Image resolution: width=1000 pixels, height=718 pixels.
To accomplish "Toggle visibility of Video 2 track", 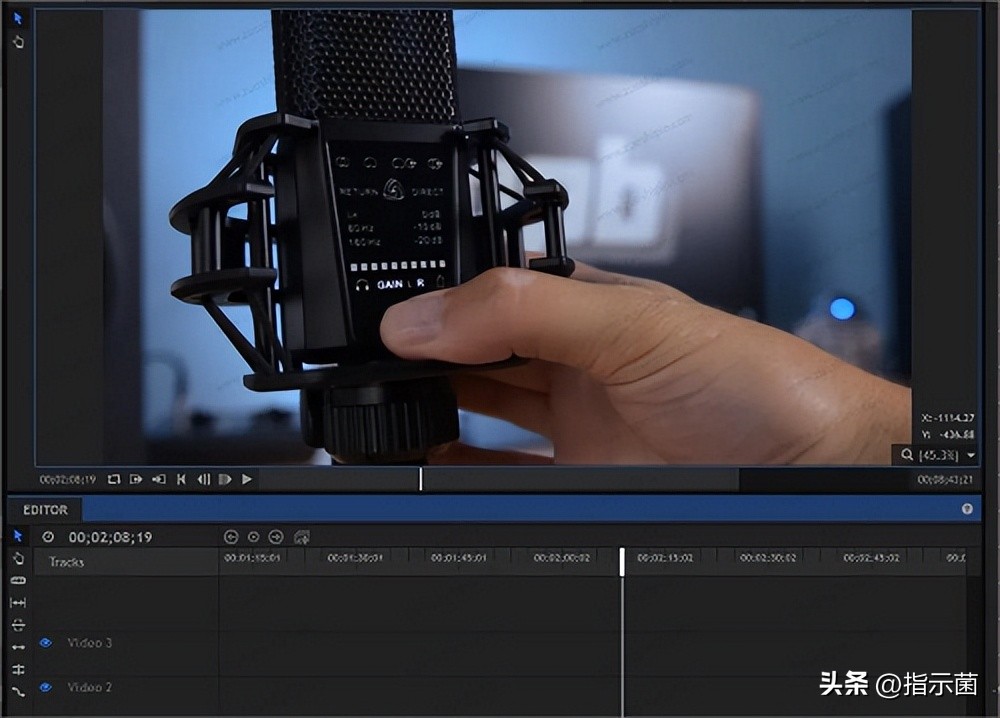I will (45, 688).
